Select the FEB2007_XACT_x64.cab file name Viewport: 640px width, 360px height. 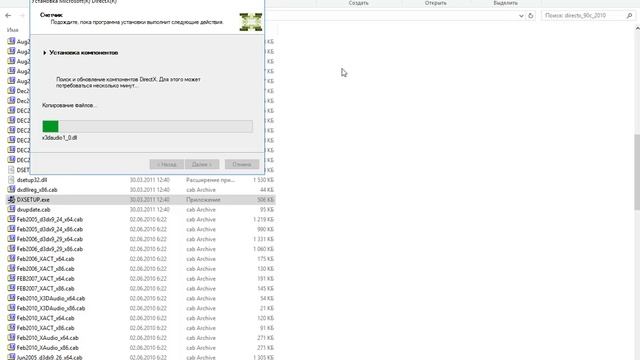pos(45,279)
